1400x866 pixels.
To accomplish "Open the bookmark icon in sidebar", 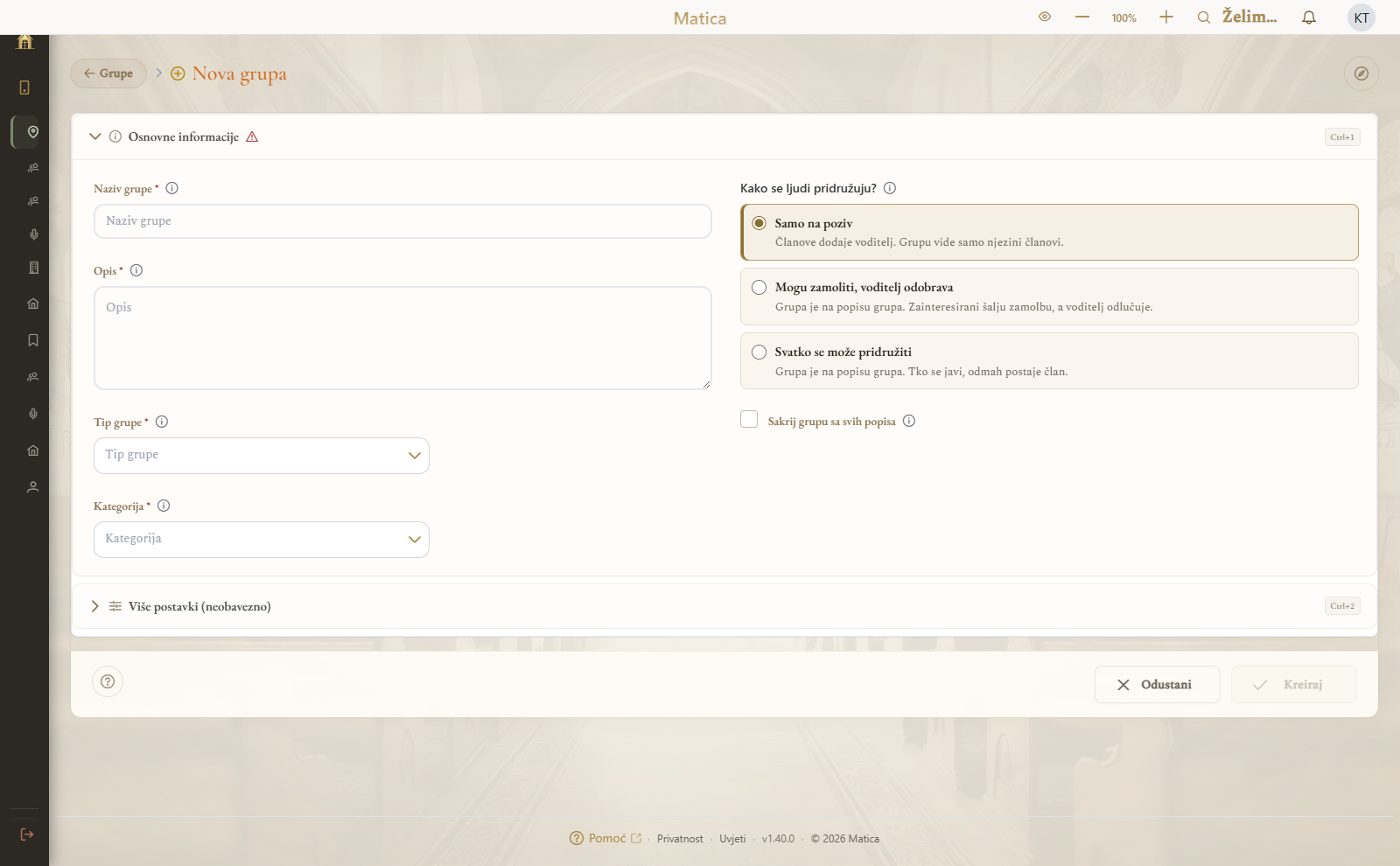I will click(x=33, y=340).
